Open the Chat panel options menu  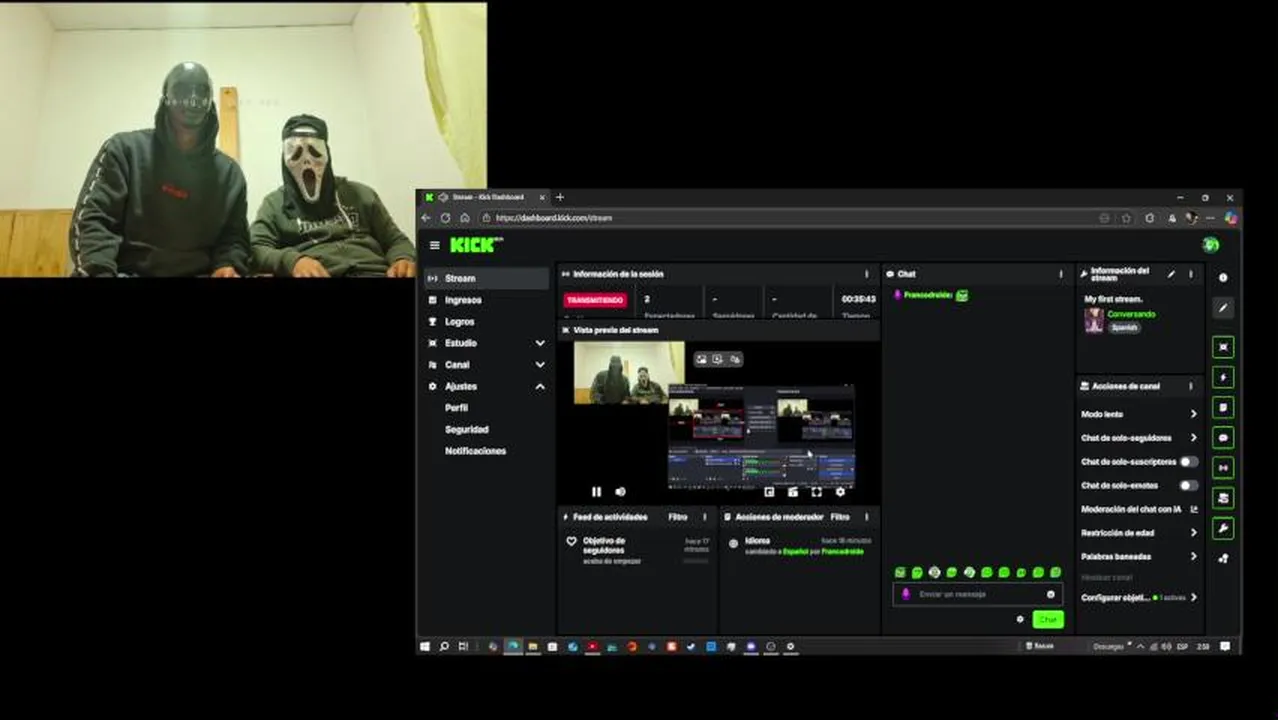[1061, 274]
